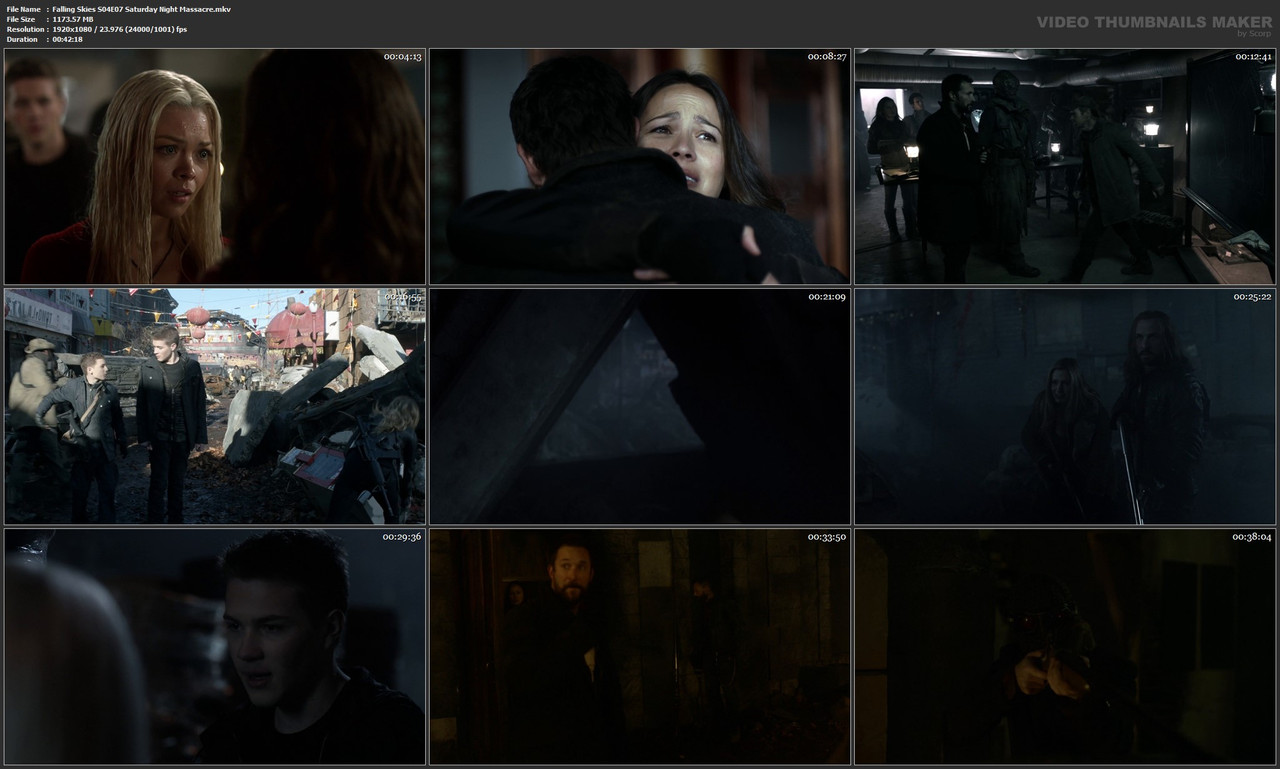Open the thumbnail at 00:29:36
Image resolution: width=1280 pixels, height=769 pixels.
click(215, 647)
